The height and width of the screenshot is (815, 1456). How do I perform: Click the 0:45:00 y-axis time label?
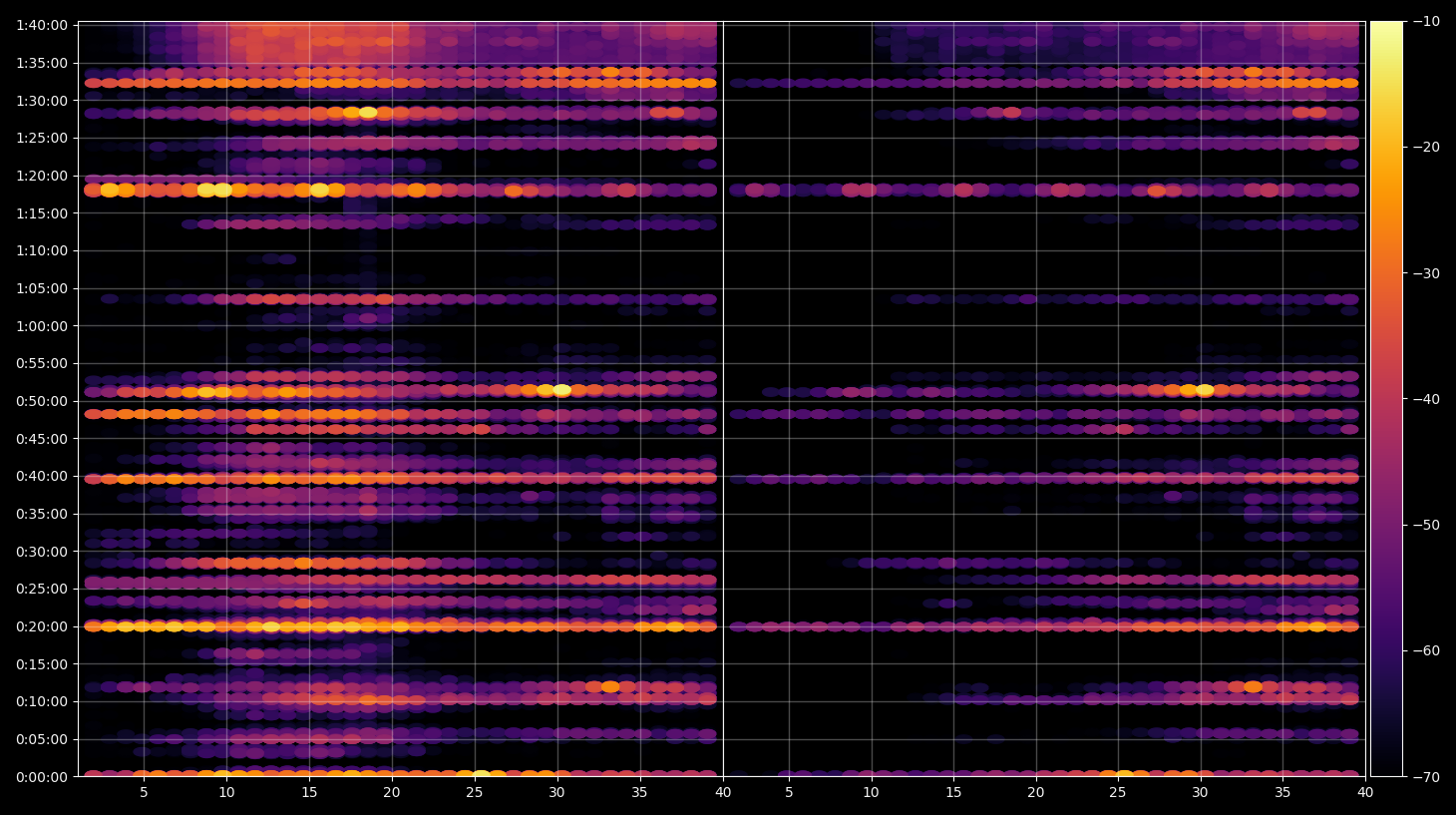click(x=42, y=439)
